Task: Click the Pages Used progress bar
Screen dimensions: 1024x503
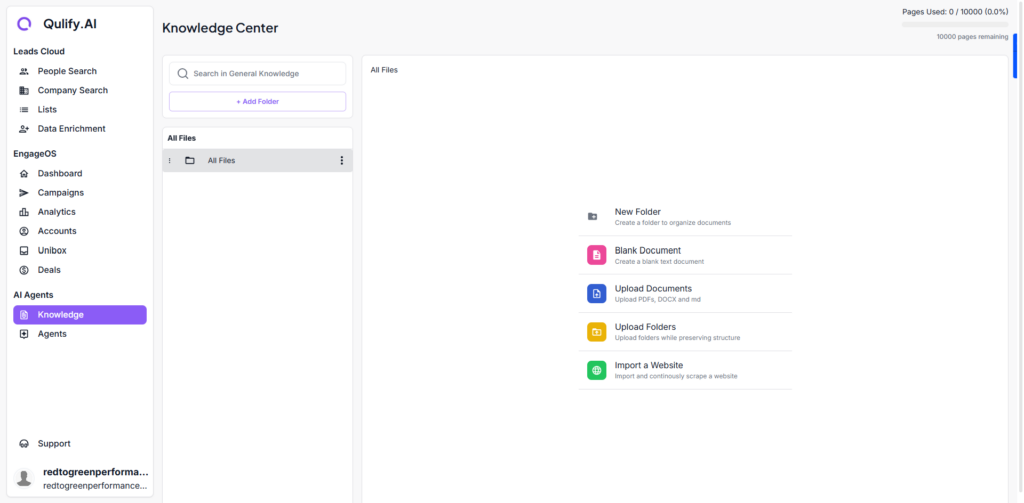Action: 955,25
